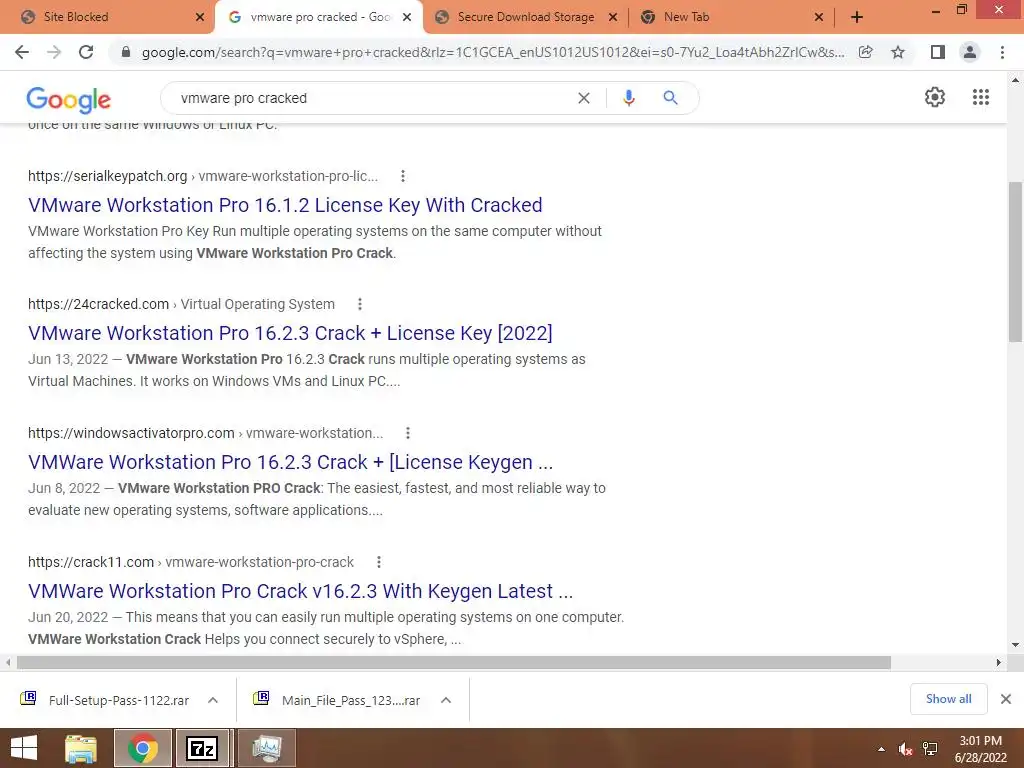
Task: Open a new browser tab
Action: (x=857, y=18)
